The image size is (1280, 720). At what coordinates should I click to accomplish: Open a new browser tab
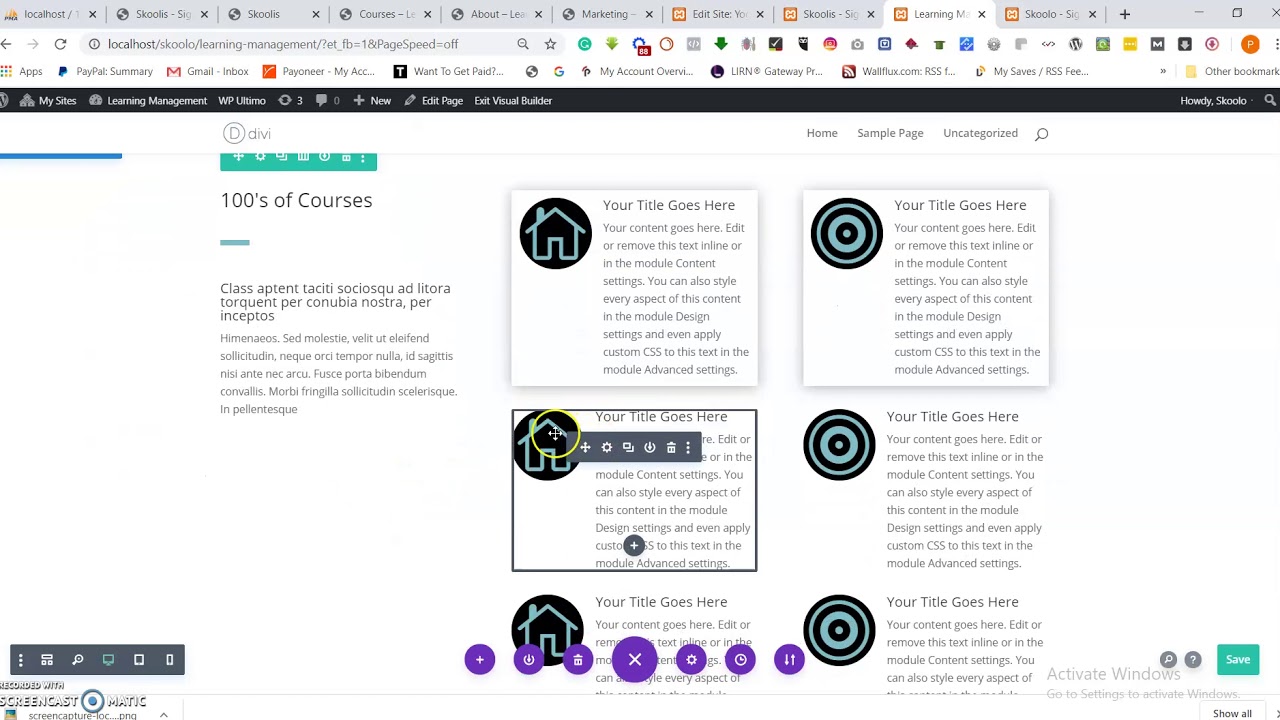coord(1125,14)
